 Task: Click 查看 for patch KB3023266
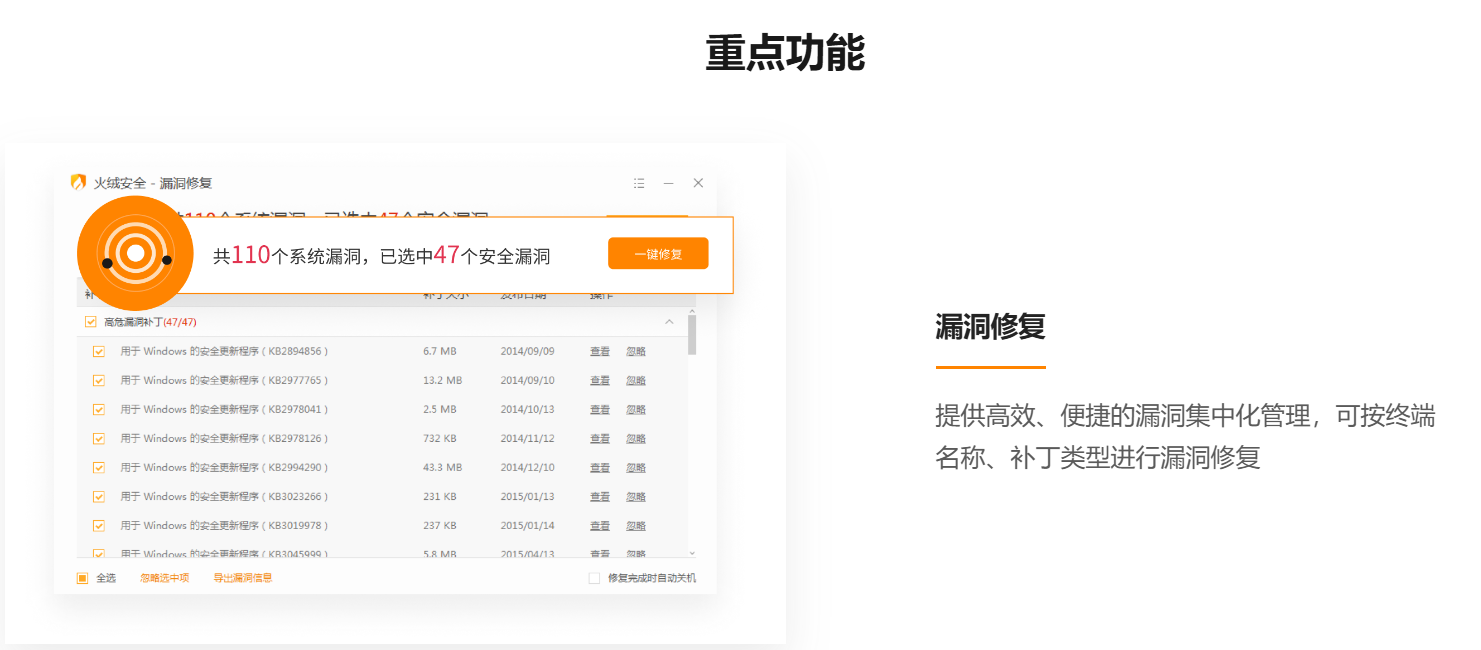[600, 497]
